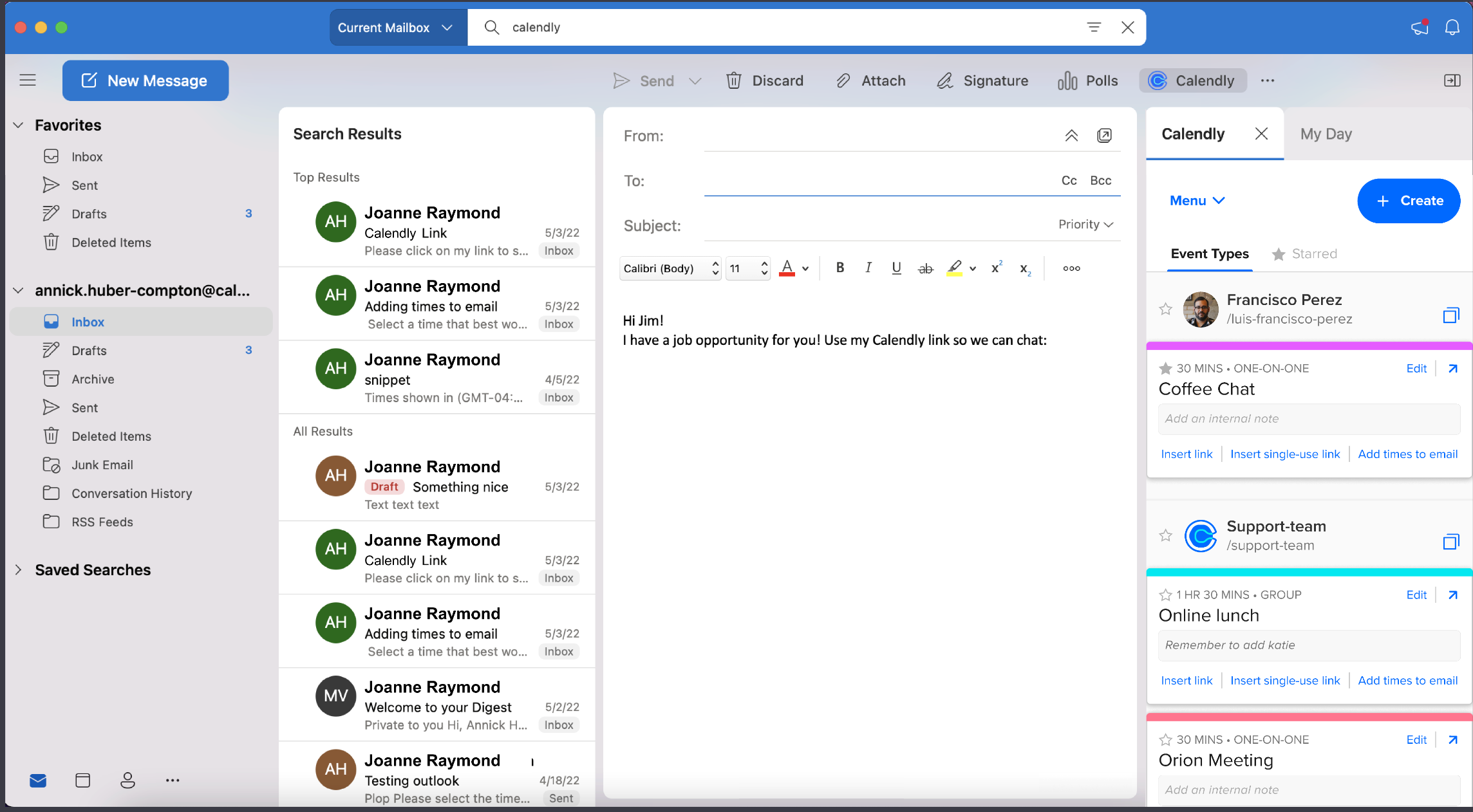Expand the Menu dropdown in Calendly panel
This screenshot has width=1473, height=812.
tap(1196, 200)
